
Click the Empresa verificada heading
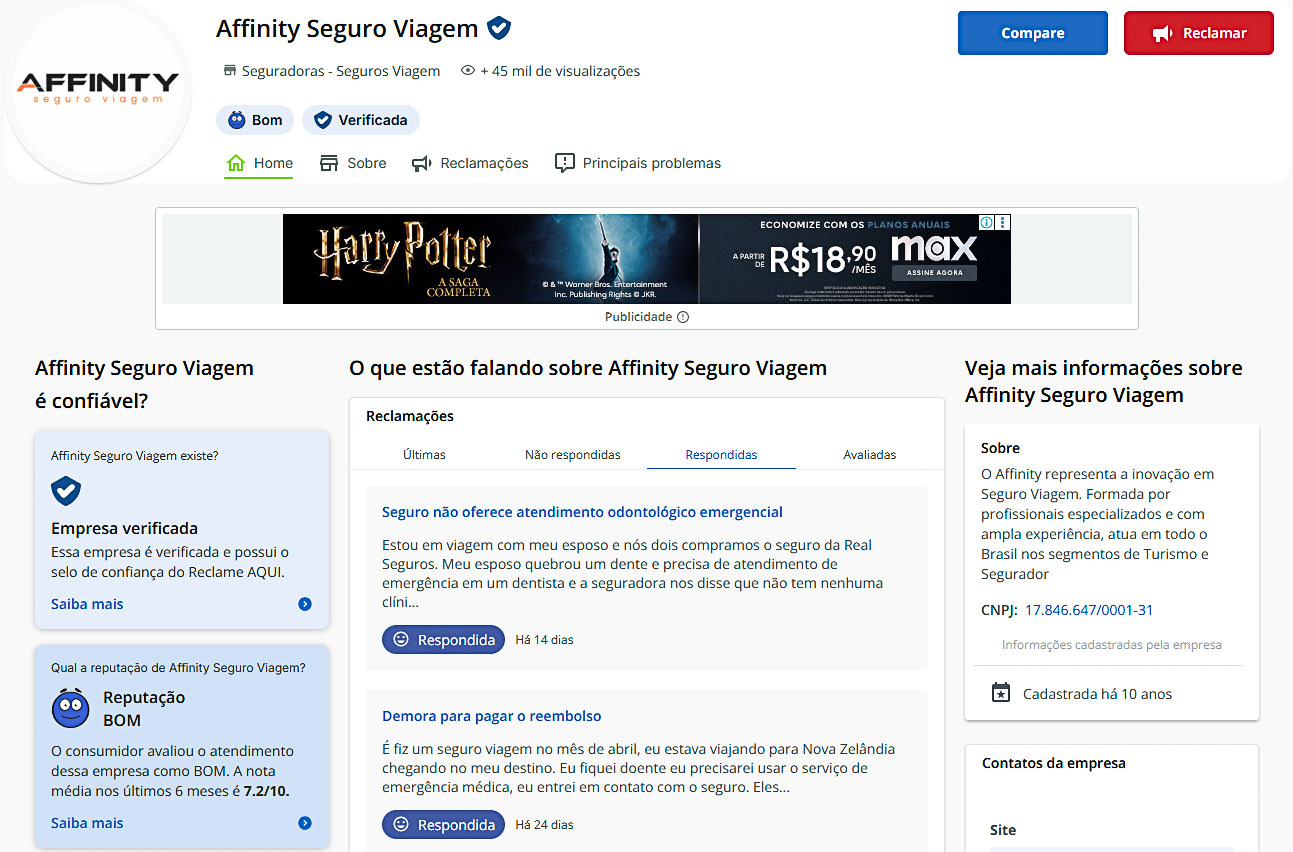(124, 528)
